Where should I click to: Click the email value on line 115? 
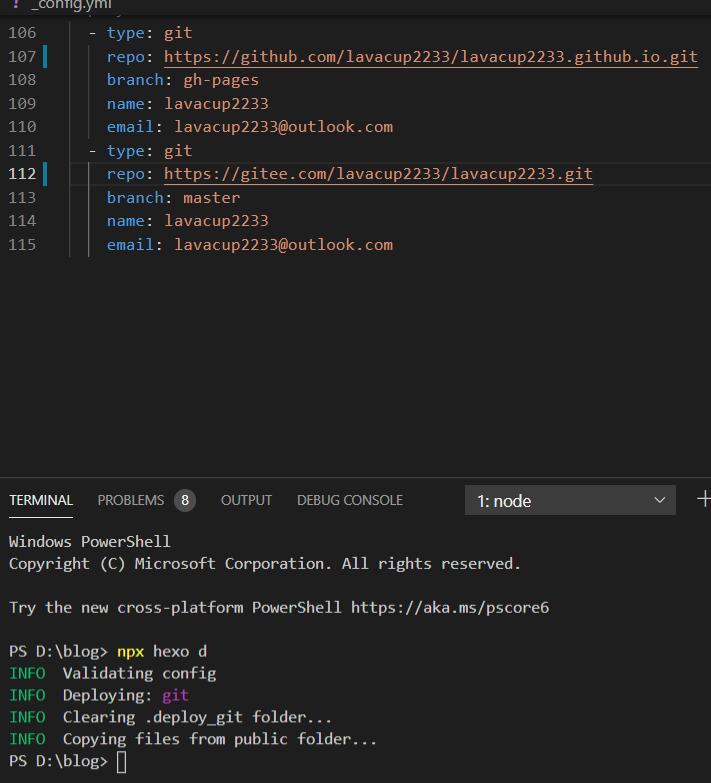(x=283, y=245)
